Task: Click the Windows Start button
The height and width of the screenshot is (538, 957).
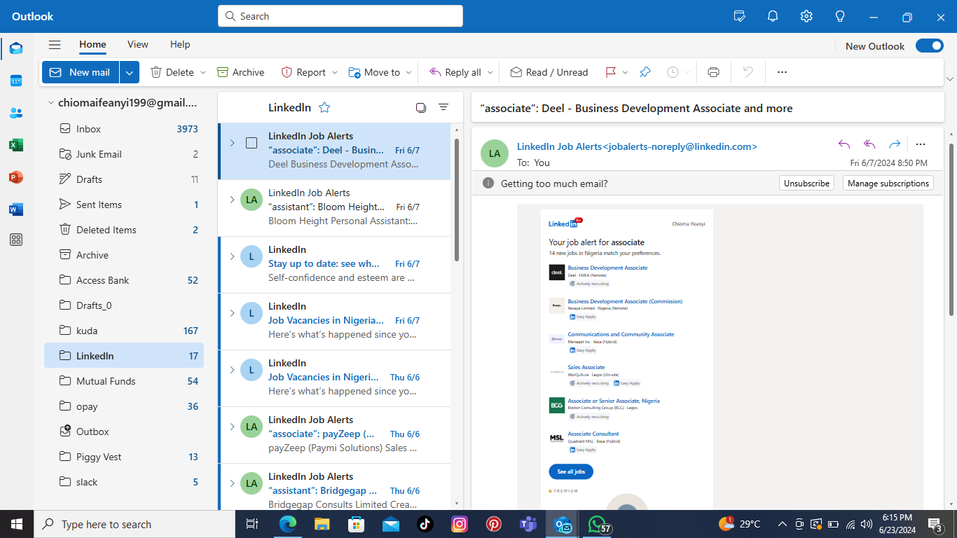Action: [x=16, y=524]
